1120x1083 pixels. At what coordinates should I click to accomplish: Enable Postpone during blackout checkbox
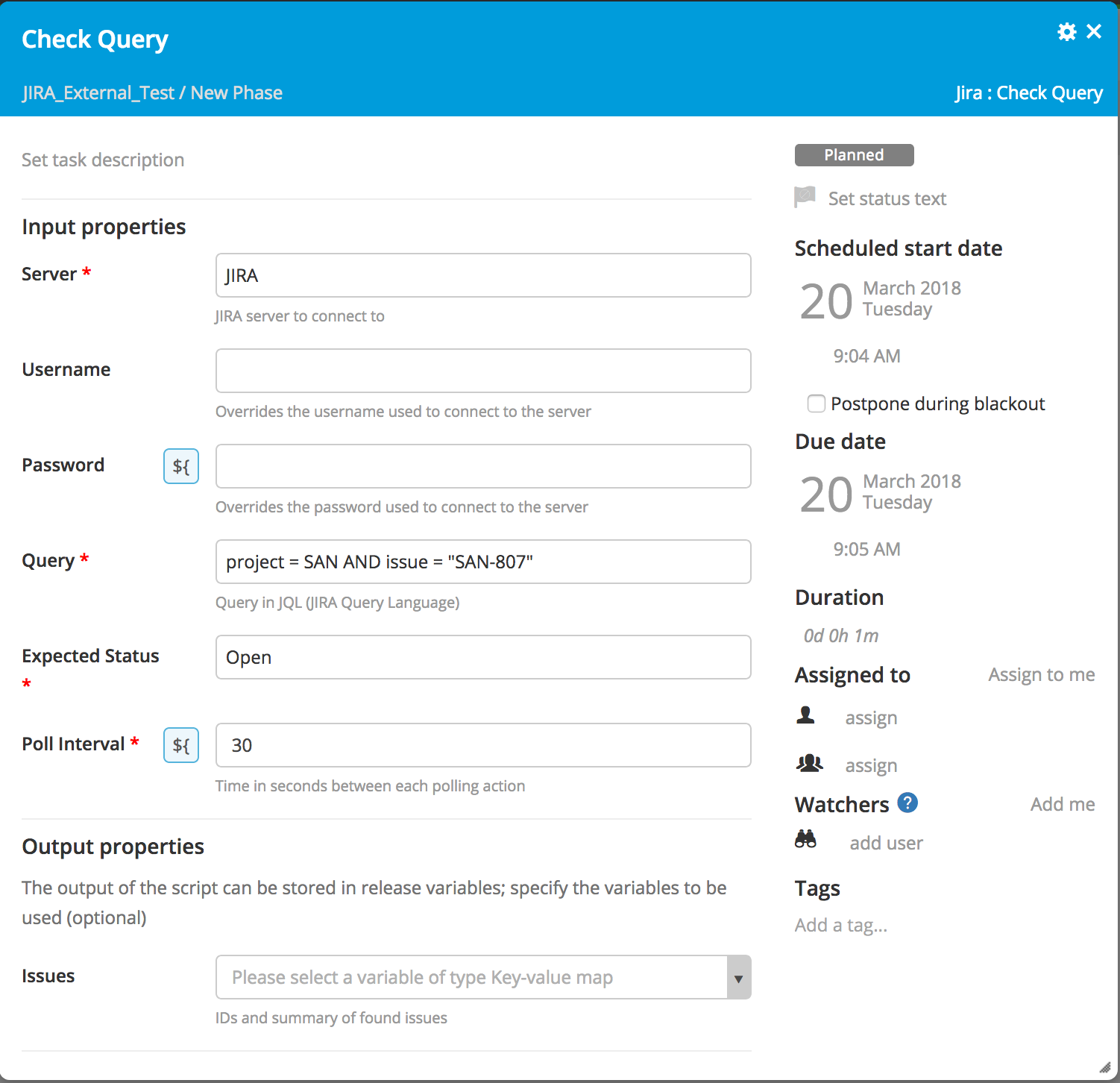[x=817, y=404]
